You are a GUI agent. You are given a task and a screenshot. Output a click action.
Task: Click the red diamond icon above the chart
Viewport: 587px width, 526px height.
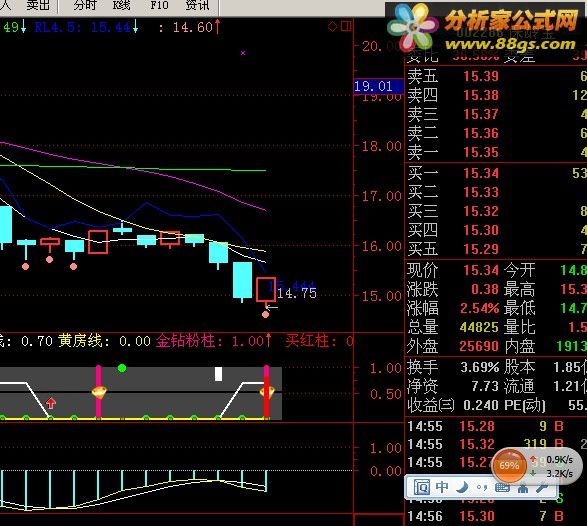click(332, 26)
